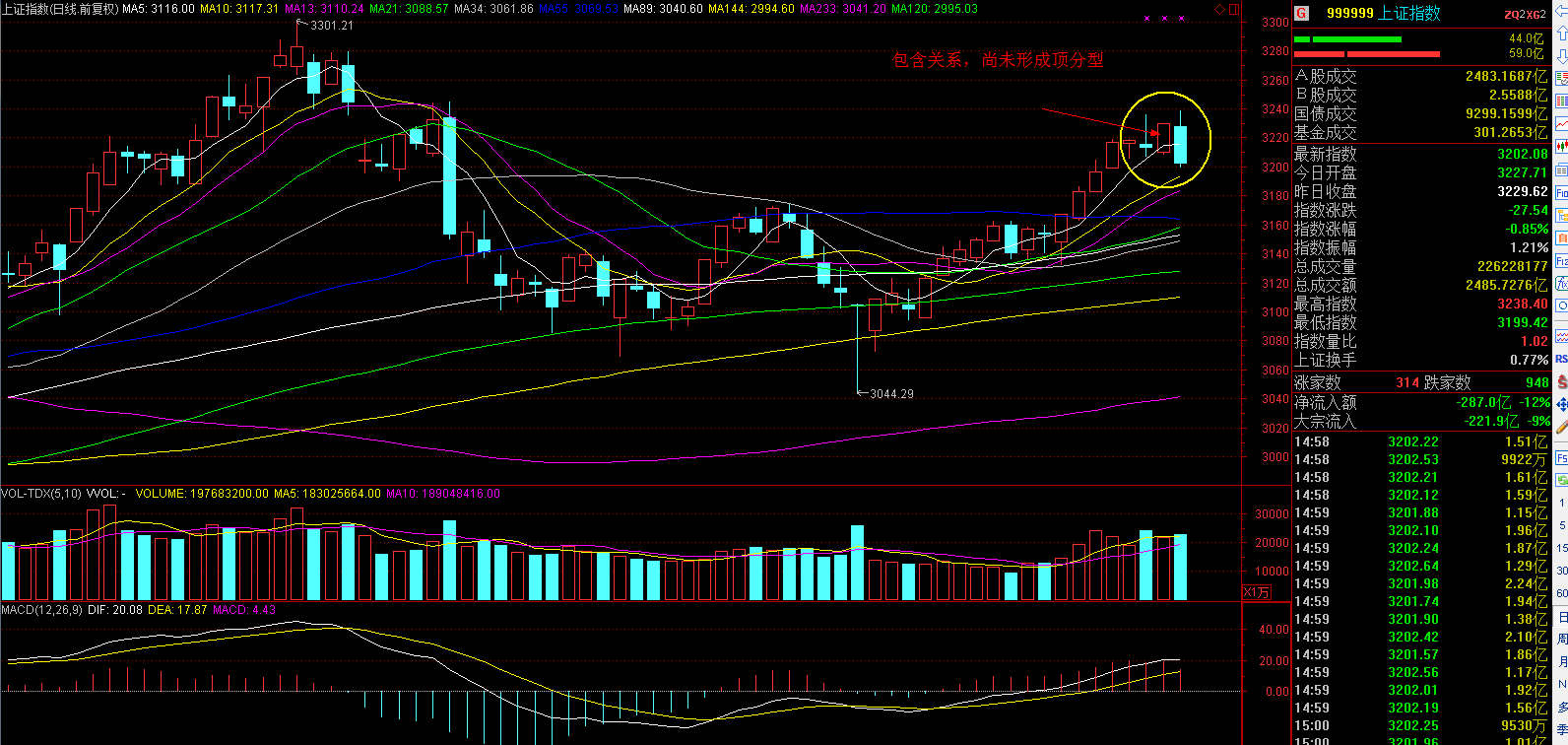This screenshot has height=745, width=1568.
Task: Click the MA120: 2995.03 indicator value
Action: (934, 8)
